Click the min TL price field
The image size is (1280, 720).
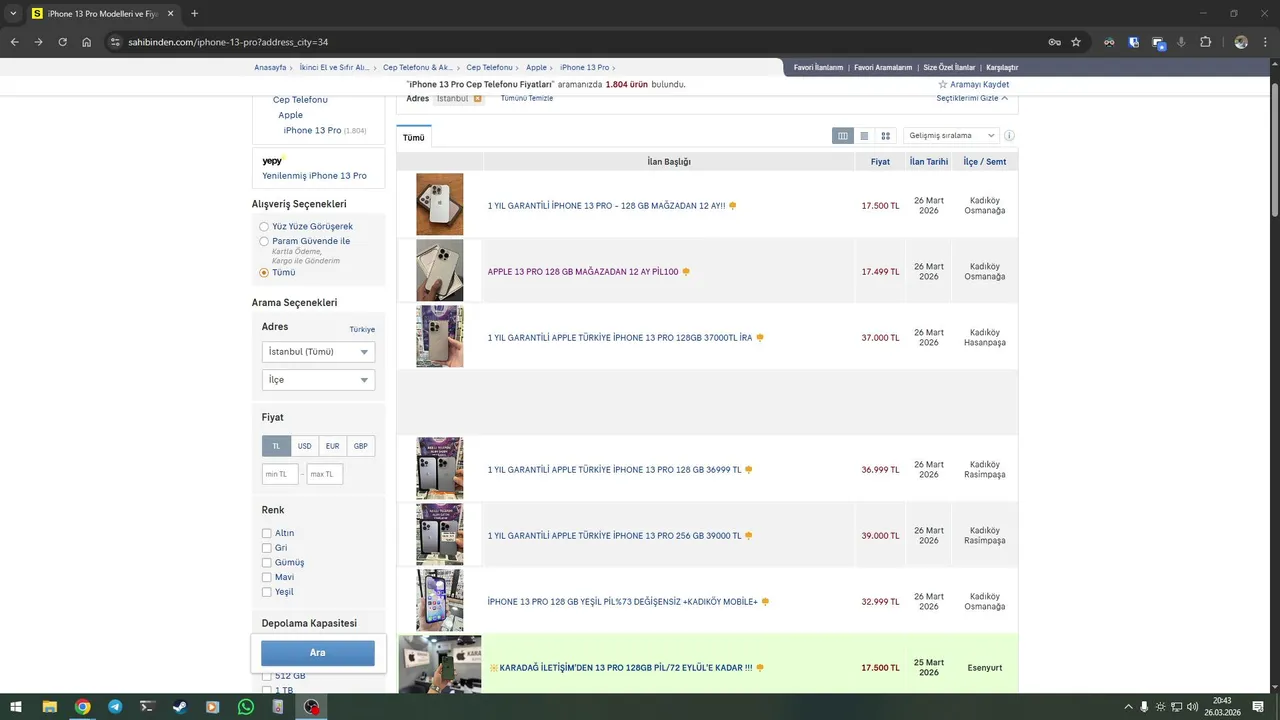[280, 474]
